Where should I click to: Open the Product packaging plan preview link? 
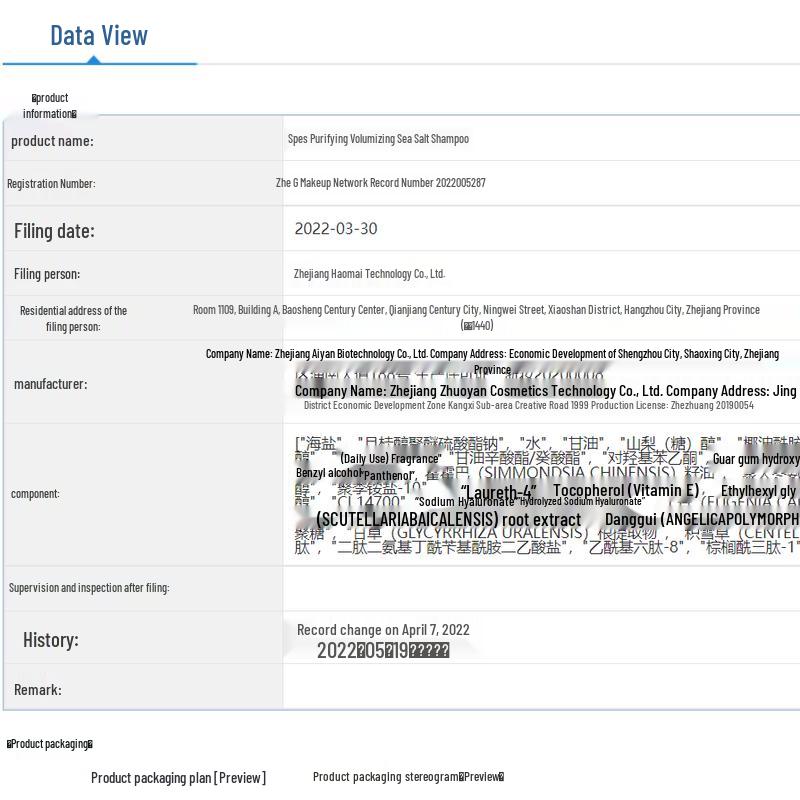click(x=178, y=777)
